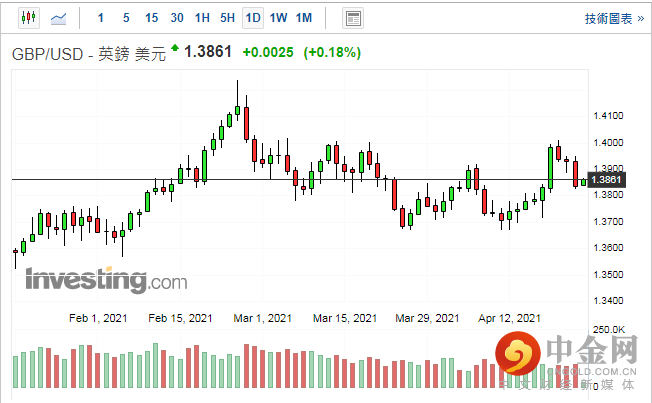
Task: Click the 1.3600 price axis label
Action: click(x=608, y=247)
